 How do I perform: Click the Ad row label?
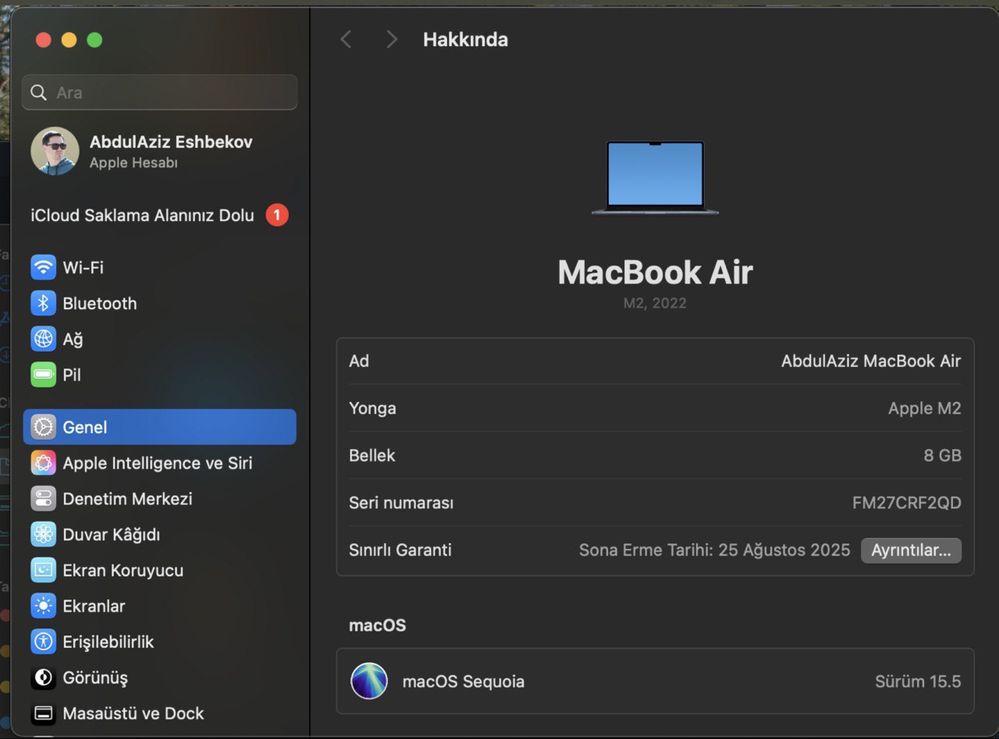coord(359,361)
